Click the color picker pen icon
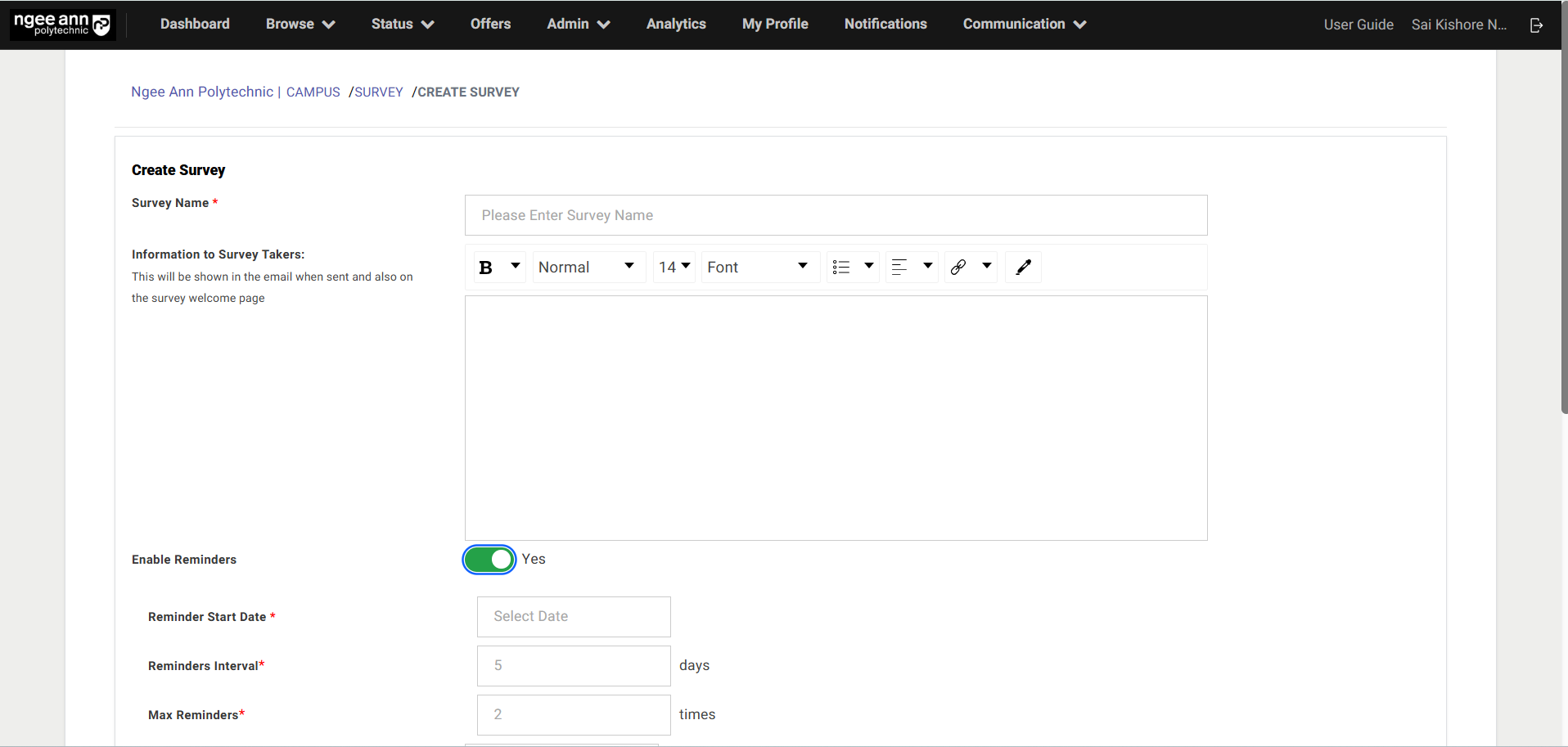The height and width of the screenshot is (747, 1568). coord(1023,268)
